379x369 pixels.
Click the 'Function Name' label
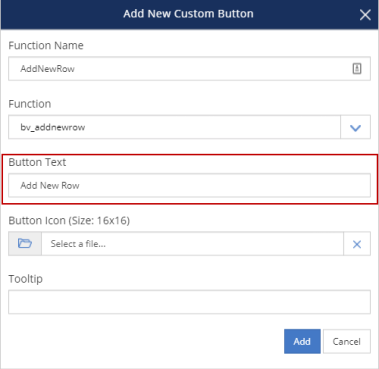click(46, 45)
